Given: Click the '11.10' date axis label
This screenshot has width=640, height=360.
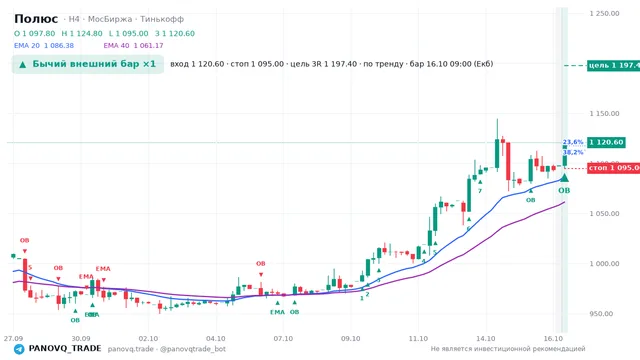Looking at the screenshot, I should pyautogui.click(x=418, y=339).
